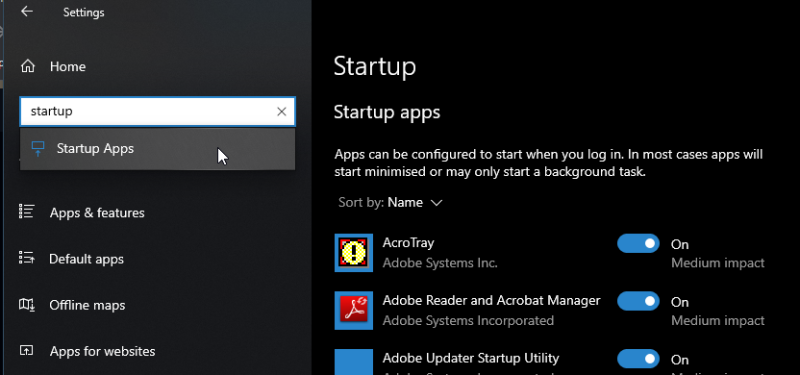Screen dimensions: 800x375
Task: Clear the search box with X
Action: point(281,111)
